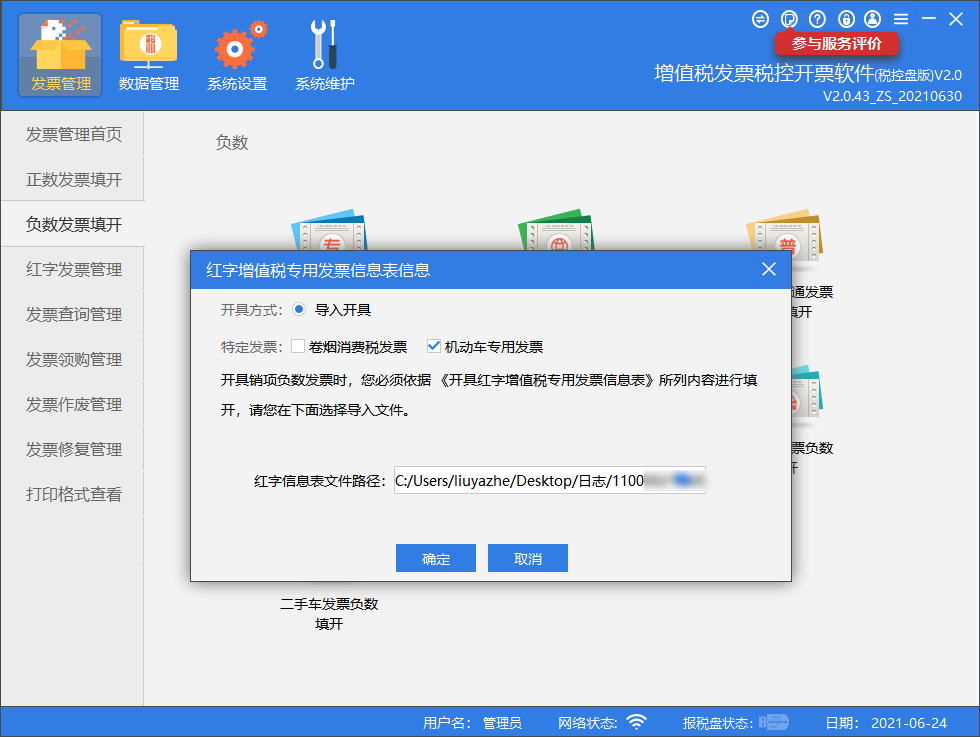This screenshot has height=737, width=980.
Task: Uncheck 机动车专用发票 checkbox
Action: point(433,347)
